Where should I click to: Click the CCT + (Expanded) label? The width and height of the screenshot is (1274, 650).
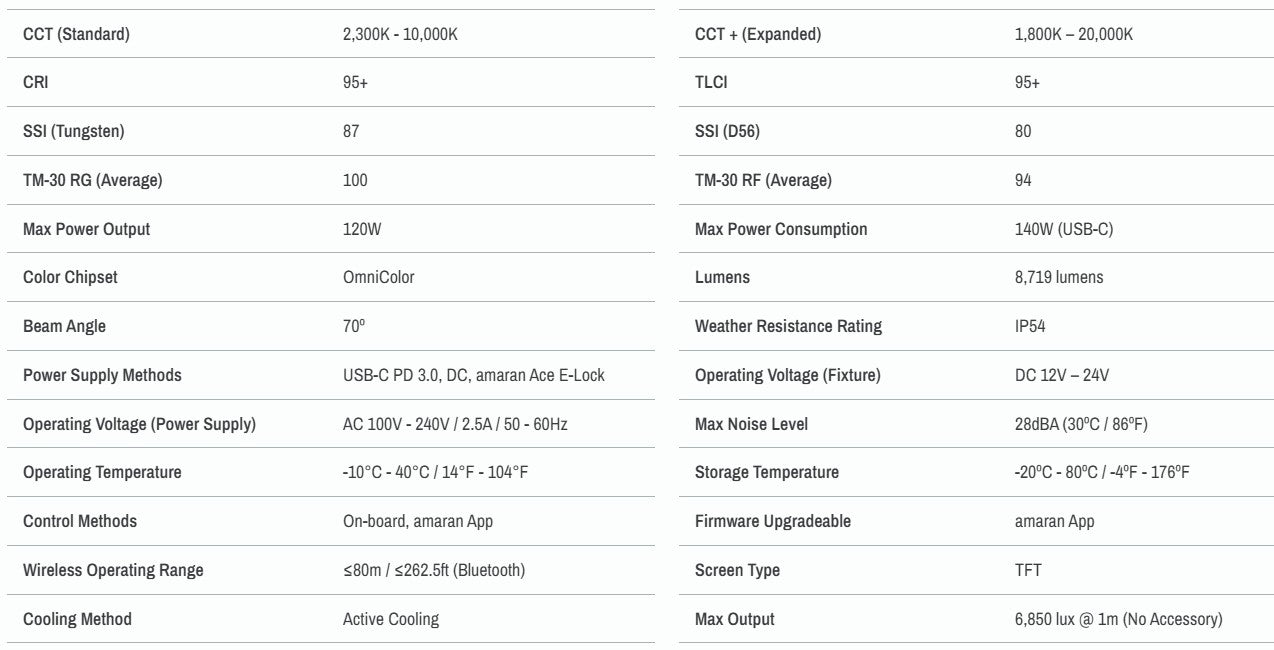coord(758,34)
